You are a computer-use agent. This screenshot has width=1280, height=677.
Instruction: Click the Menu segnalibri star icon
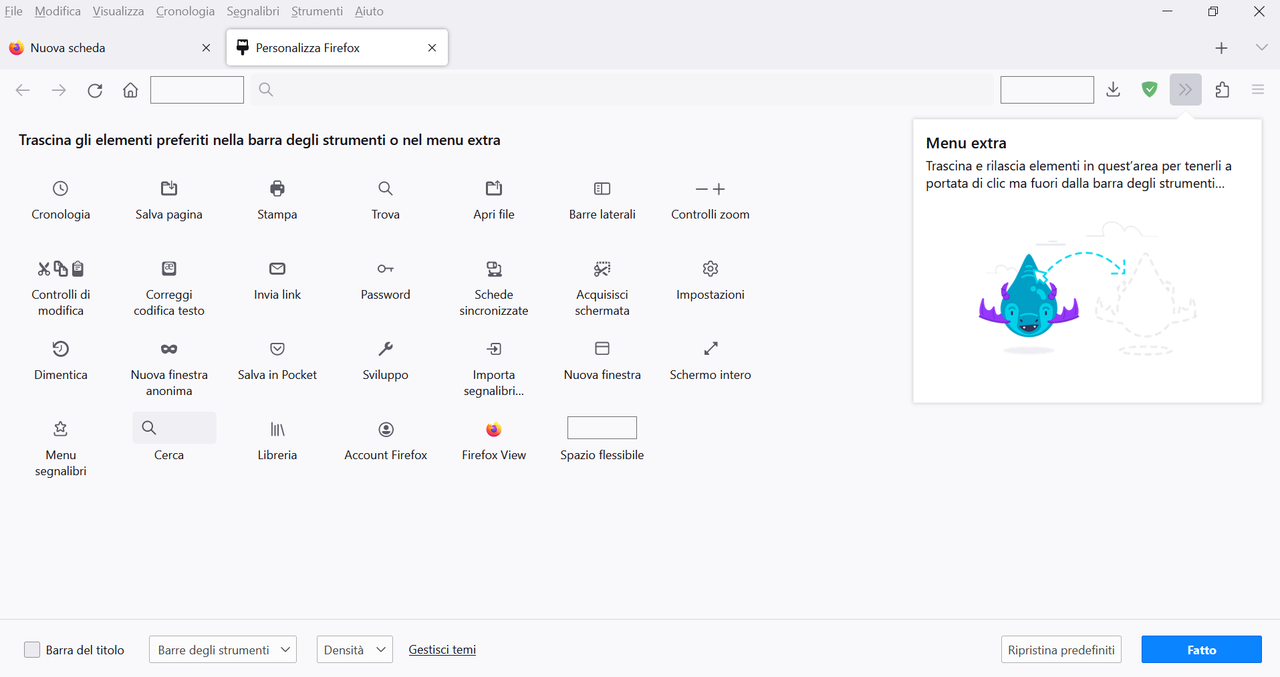click(61, 428)
